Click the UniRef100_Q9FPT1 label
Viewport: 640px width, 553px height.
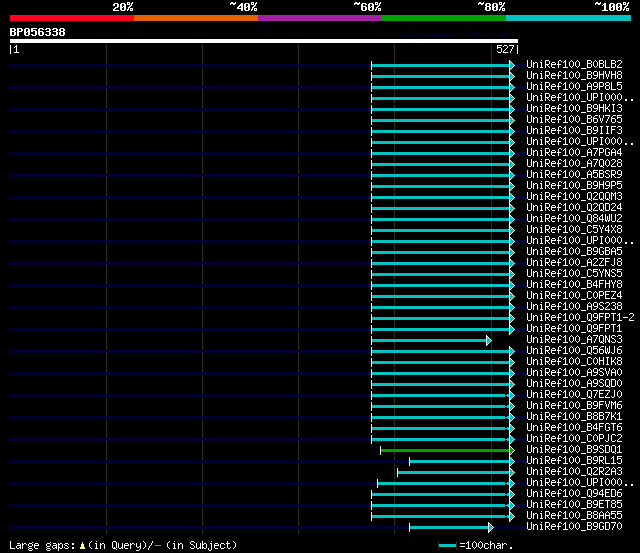[x=574, y=329]
